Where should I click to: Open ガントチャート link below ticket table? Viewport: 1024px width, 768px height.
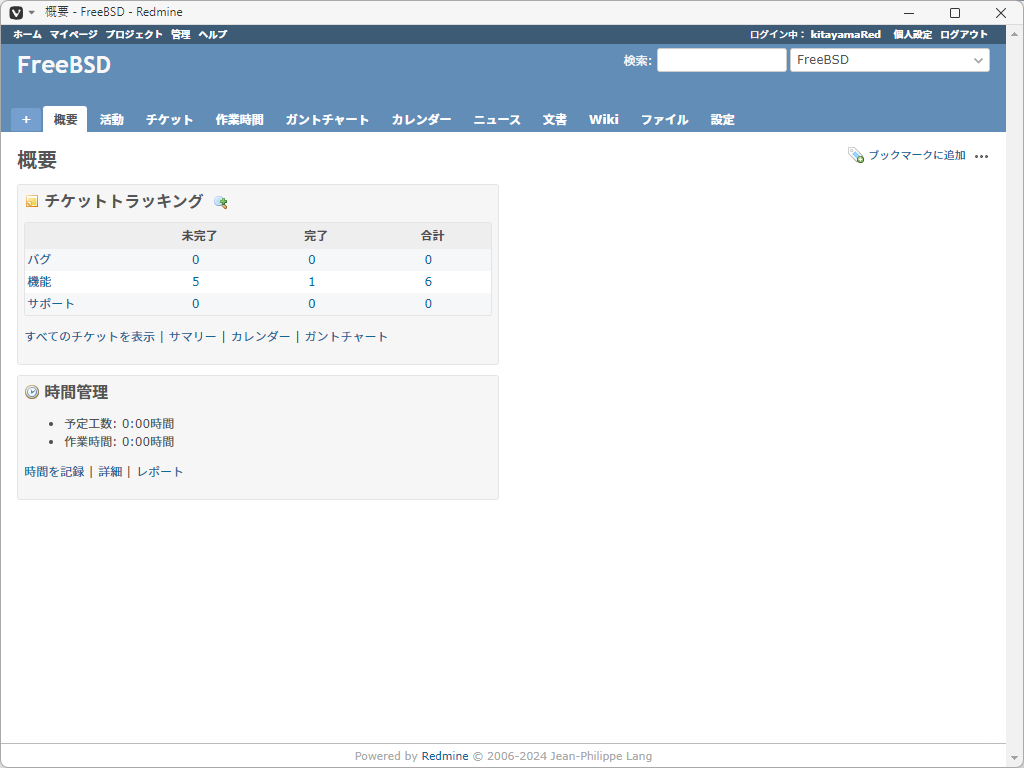click(346, 337)
